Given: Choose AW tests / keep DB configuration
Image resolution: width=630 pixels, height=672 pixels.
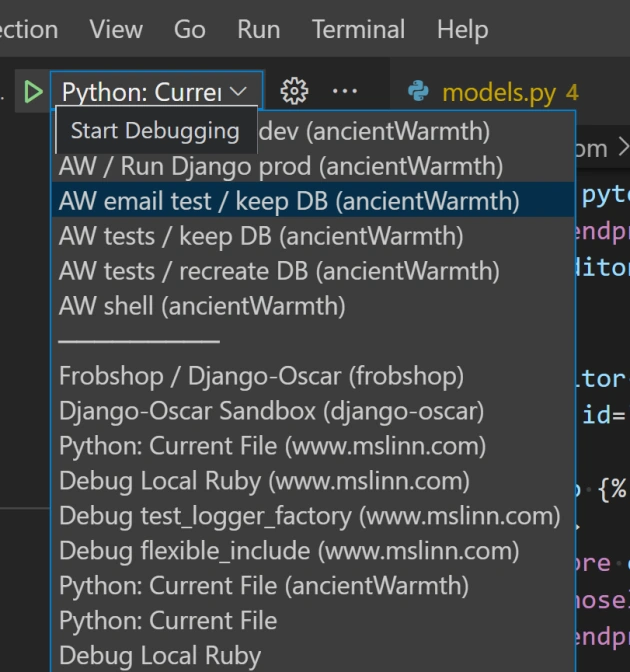Looking at the screenshot, I should pyautogui.click(x=261, y=236).
